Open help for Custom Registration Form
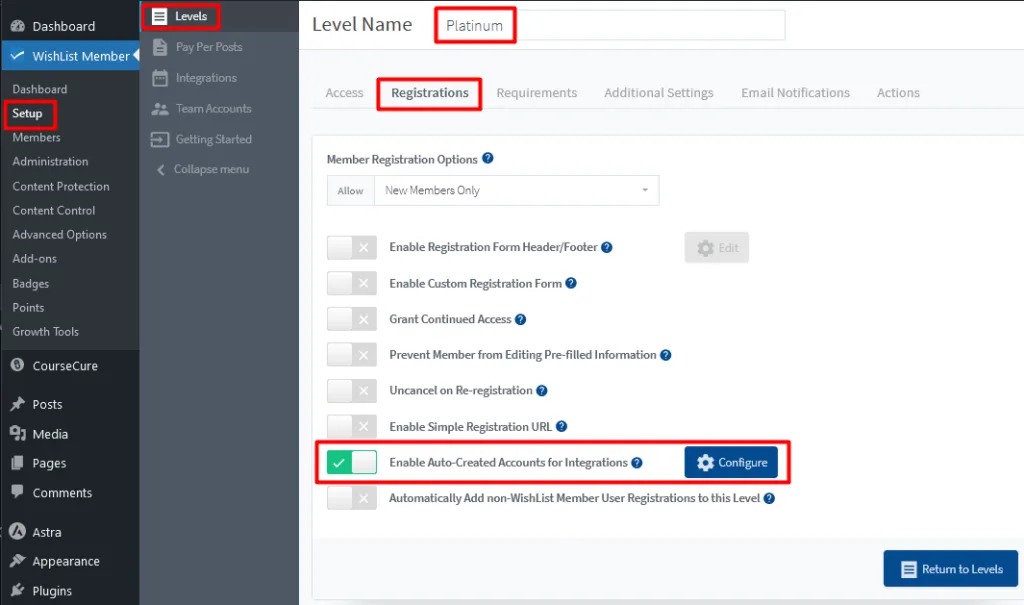Screen dimensions: 1024x605 coord(571,283)
